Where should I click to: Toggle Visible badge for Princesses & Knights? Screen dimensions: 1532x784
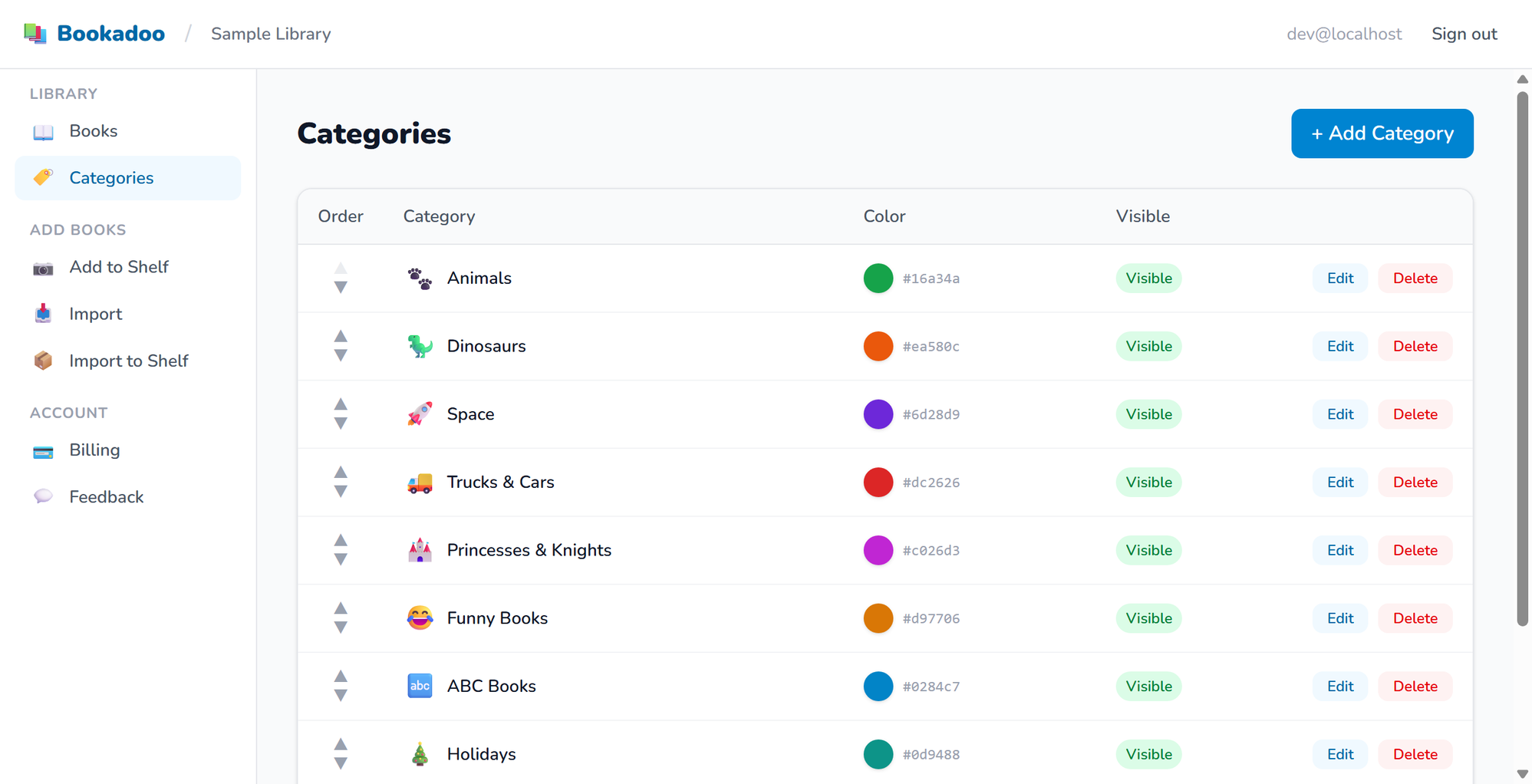click(x=1148, y=550)
